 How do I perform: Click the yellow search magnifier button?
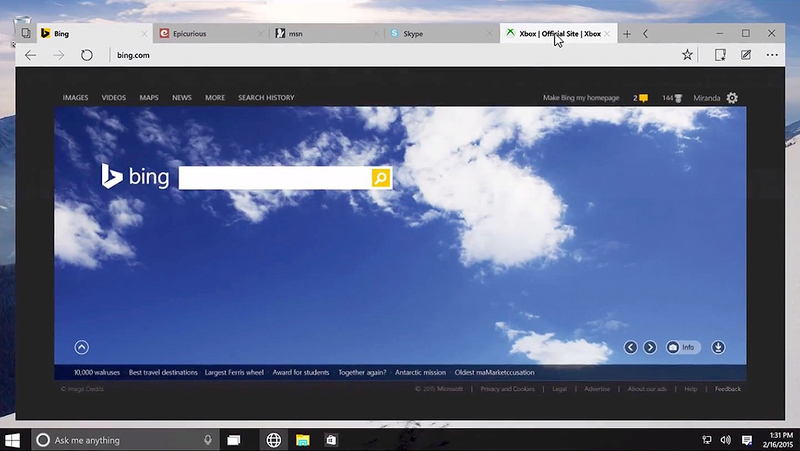click(381, 178)
